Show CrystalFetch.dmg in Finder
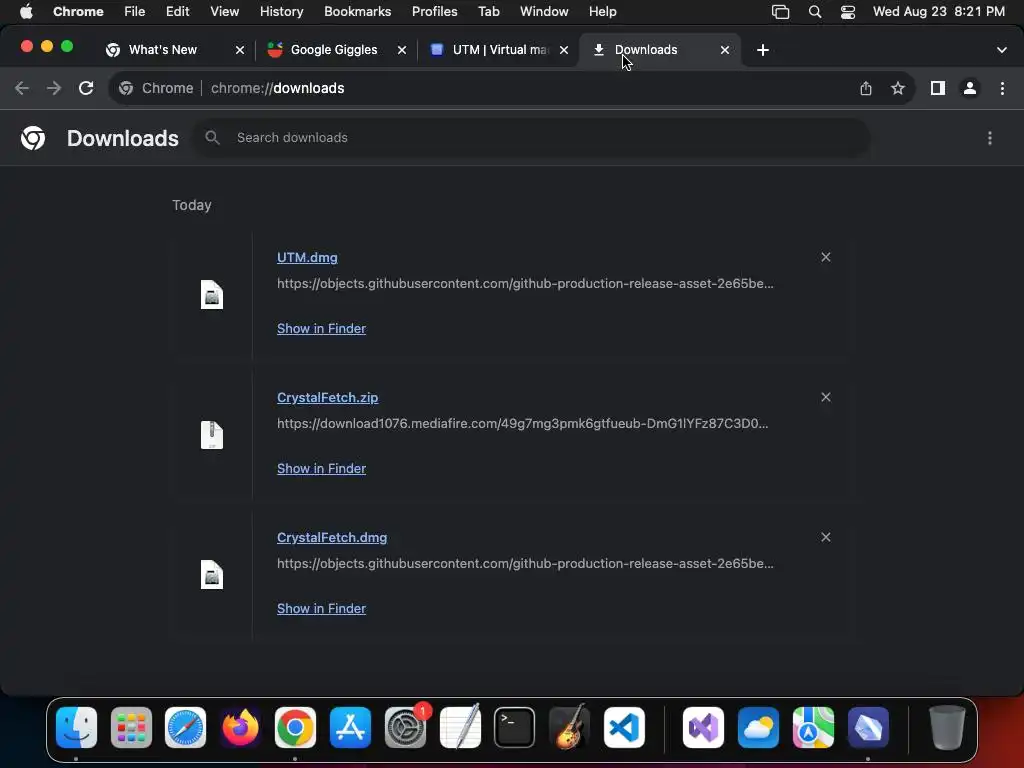The width and height of the screenshot is (1024, 768). [x=321, y=609]
